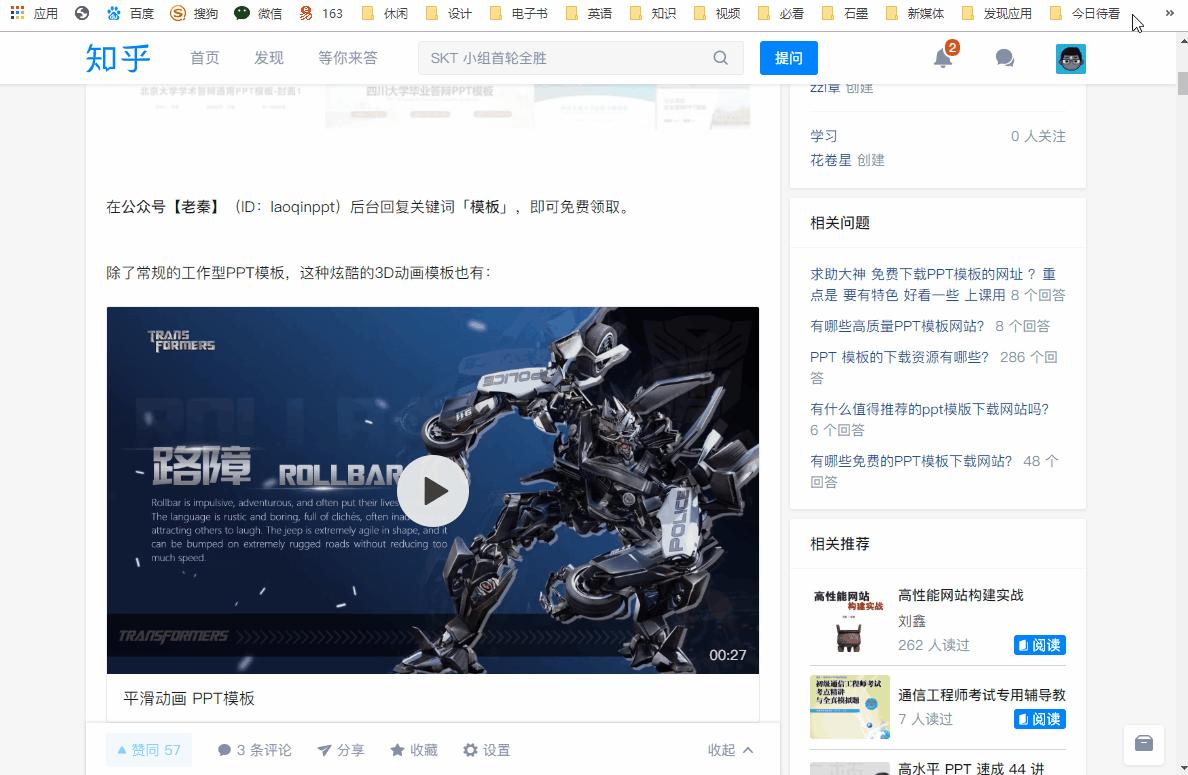The image size is (1188, 775).
Task: Click 阅读 for 通信工程师考试 book
Action: coord(1040,719)
